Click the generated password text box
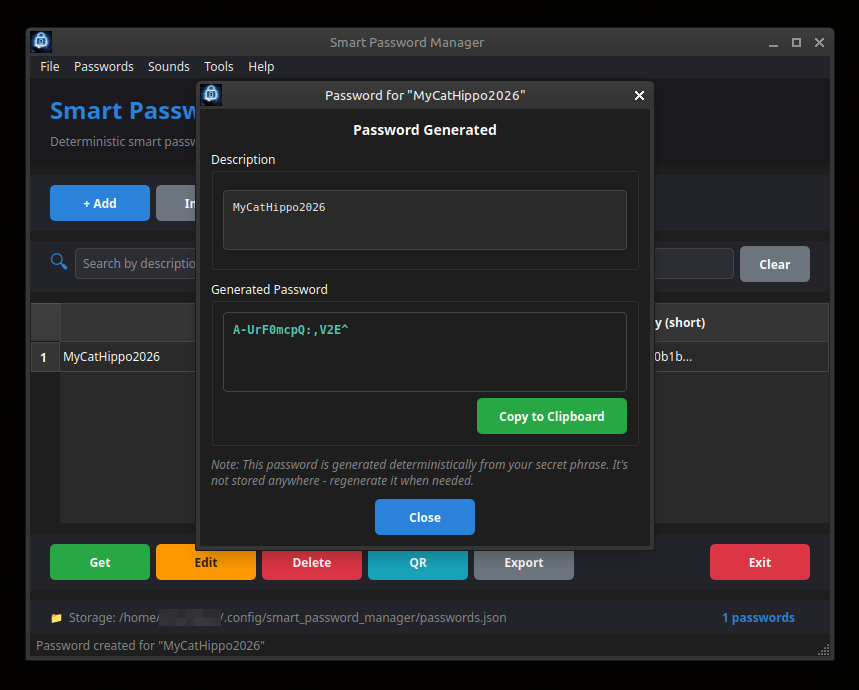Image resolution: width=859 pixels, height=690 pixels. (425, 352)
